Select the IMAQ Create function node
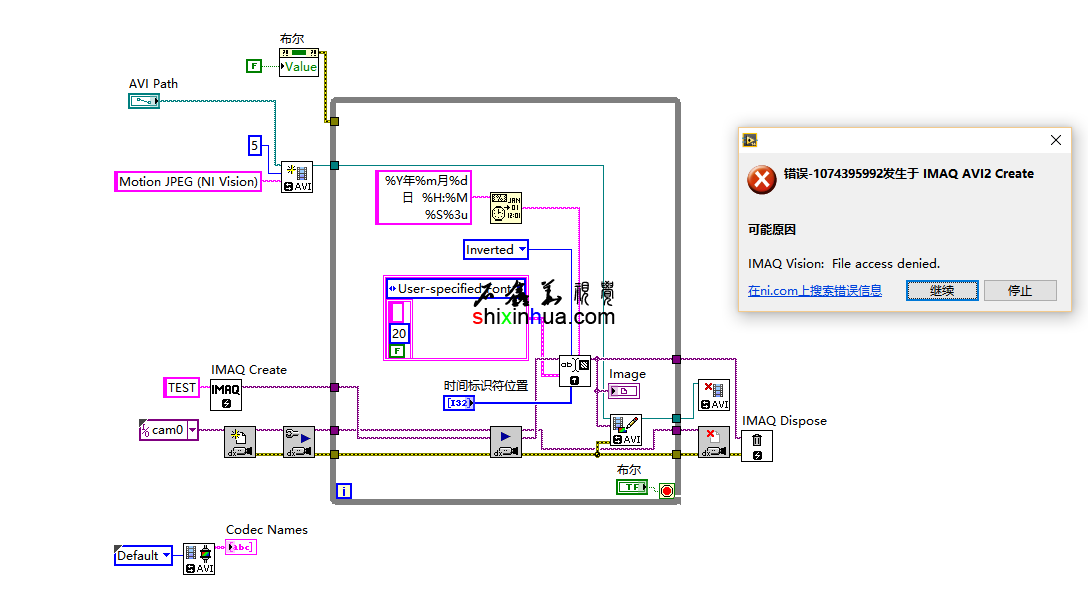Image resolution: width=1088 pixels, height=604 pixels. (226, 395)
